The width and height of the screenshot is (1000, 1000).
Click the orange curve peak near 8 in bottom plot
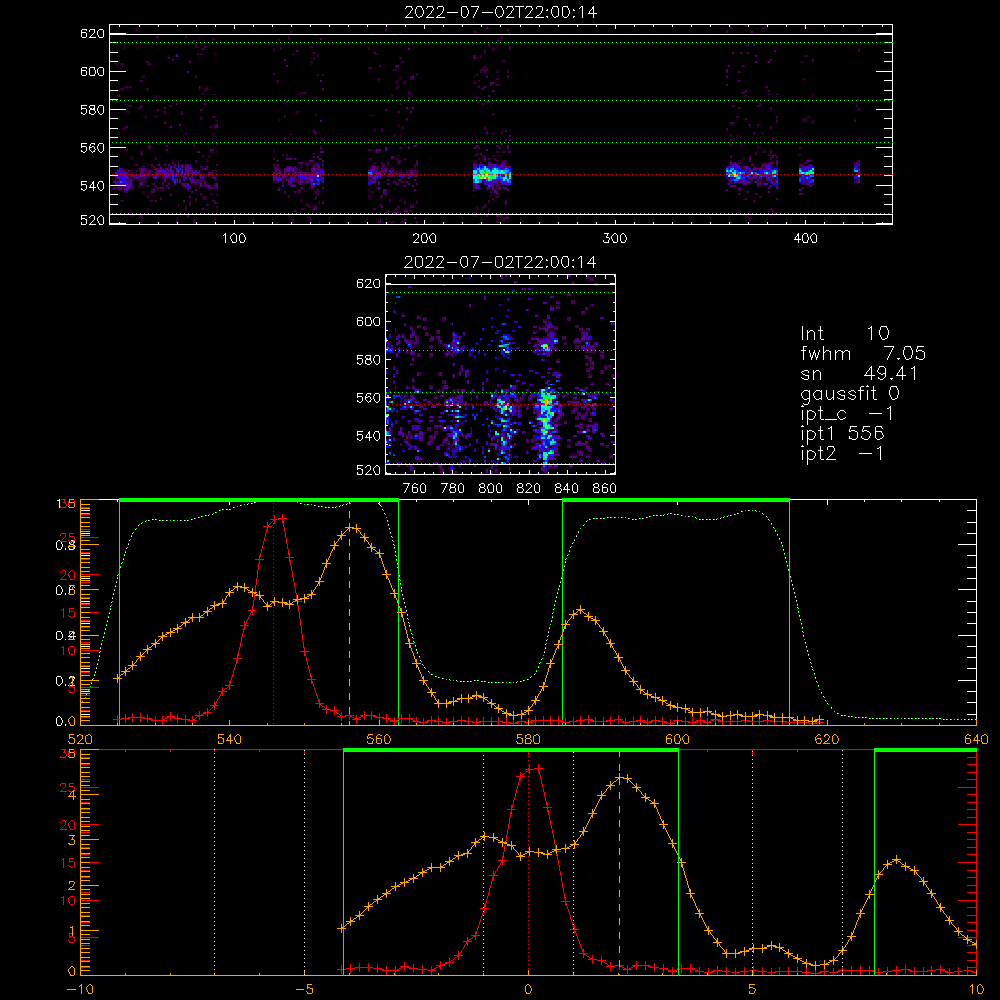pyautogui.click(x=896, y=860)
